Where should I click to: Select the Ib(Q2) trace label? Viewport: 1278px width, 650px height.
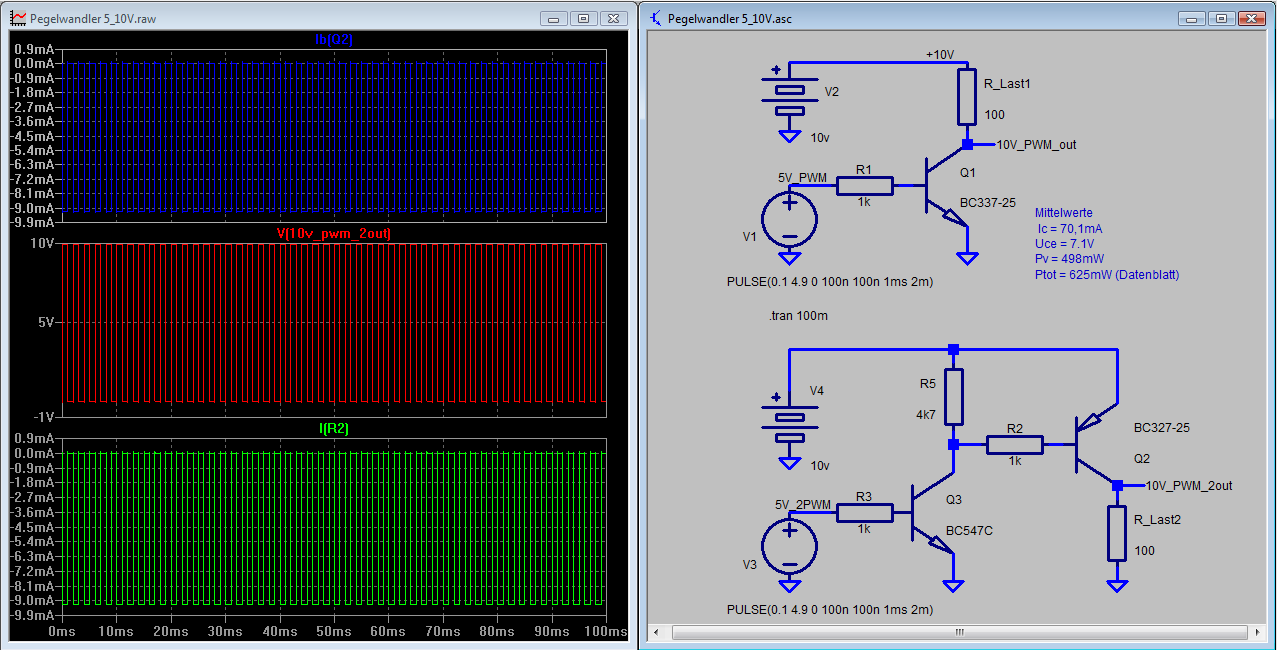[x=333, y=39]
